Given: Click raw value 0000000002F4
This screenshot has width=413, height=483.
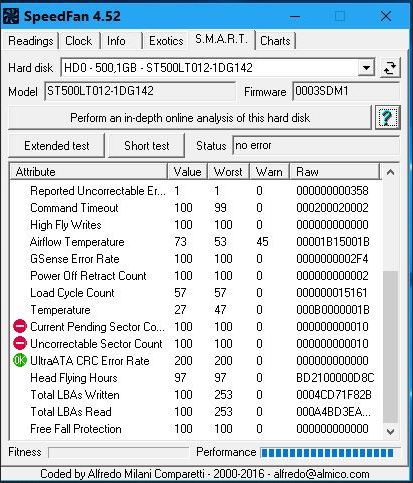Looking at the screenshot, I should [332, 259].
